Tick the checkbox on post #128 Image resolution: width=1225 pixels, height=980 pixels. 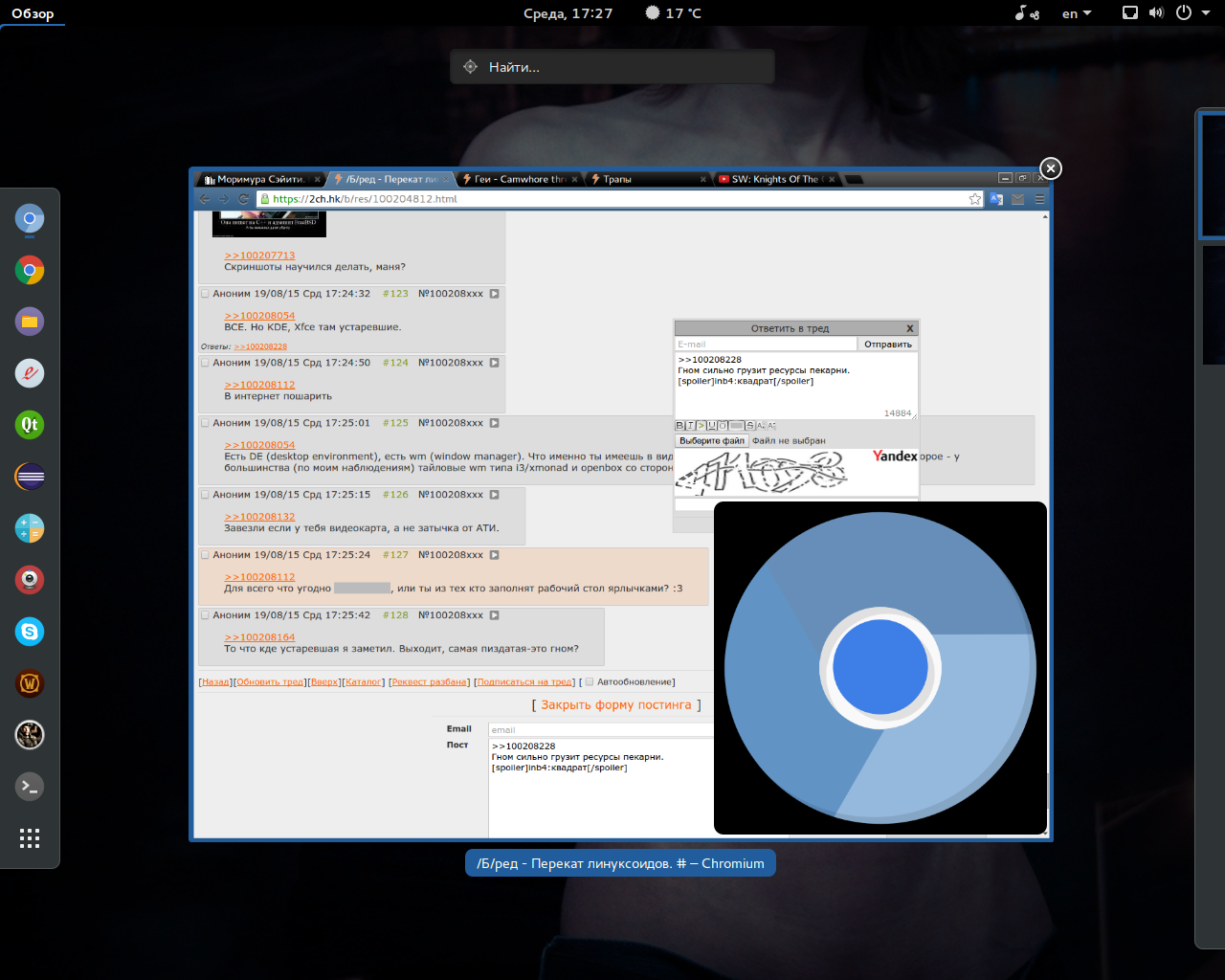(x=205, y=615)
